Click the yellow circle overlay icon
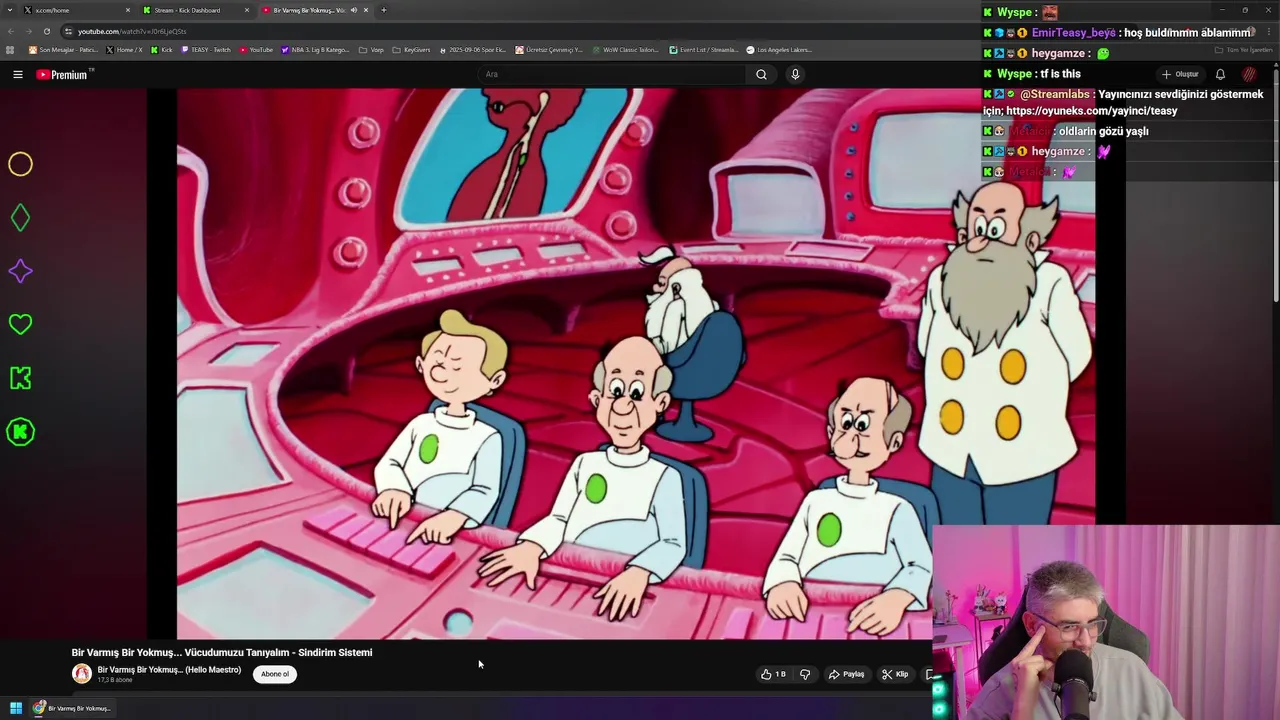This screenshot has width=1280, height=720. click(x=20, y=164)
